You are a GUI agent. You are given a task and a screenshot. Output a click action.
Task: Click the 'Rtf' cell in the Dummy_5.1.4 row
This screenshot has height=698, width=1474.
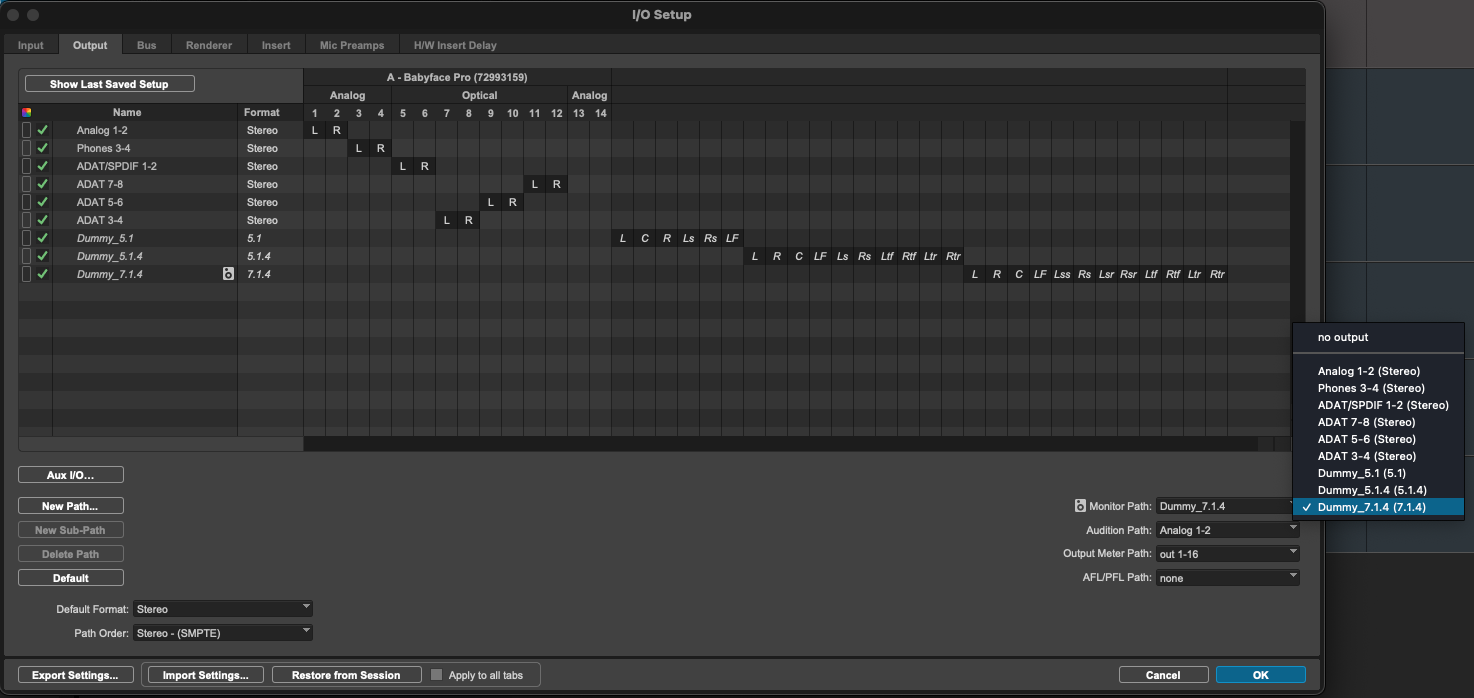pyautogui.click(x=908, y=256)
